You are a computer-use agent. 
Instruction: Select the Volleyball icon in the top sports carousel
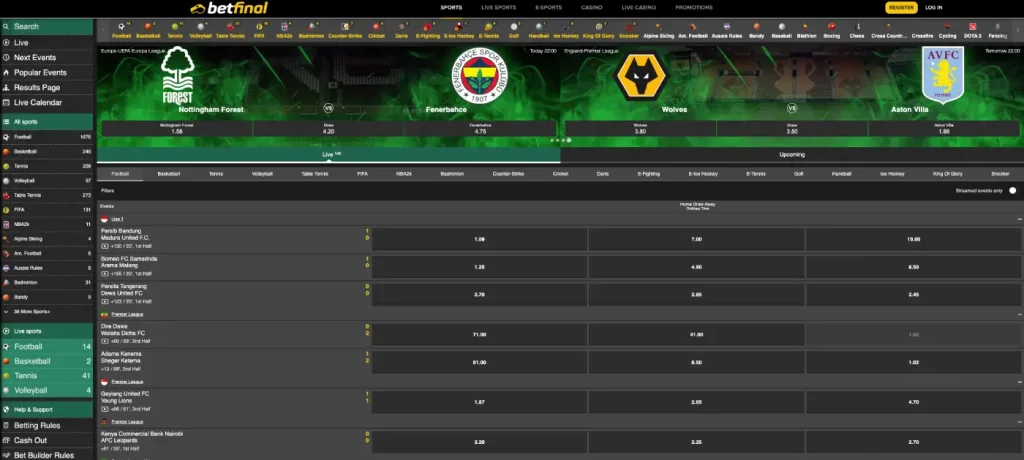pos(200,31)
